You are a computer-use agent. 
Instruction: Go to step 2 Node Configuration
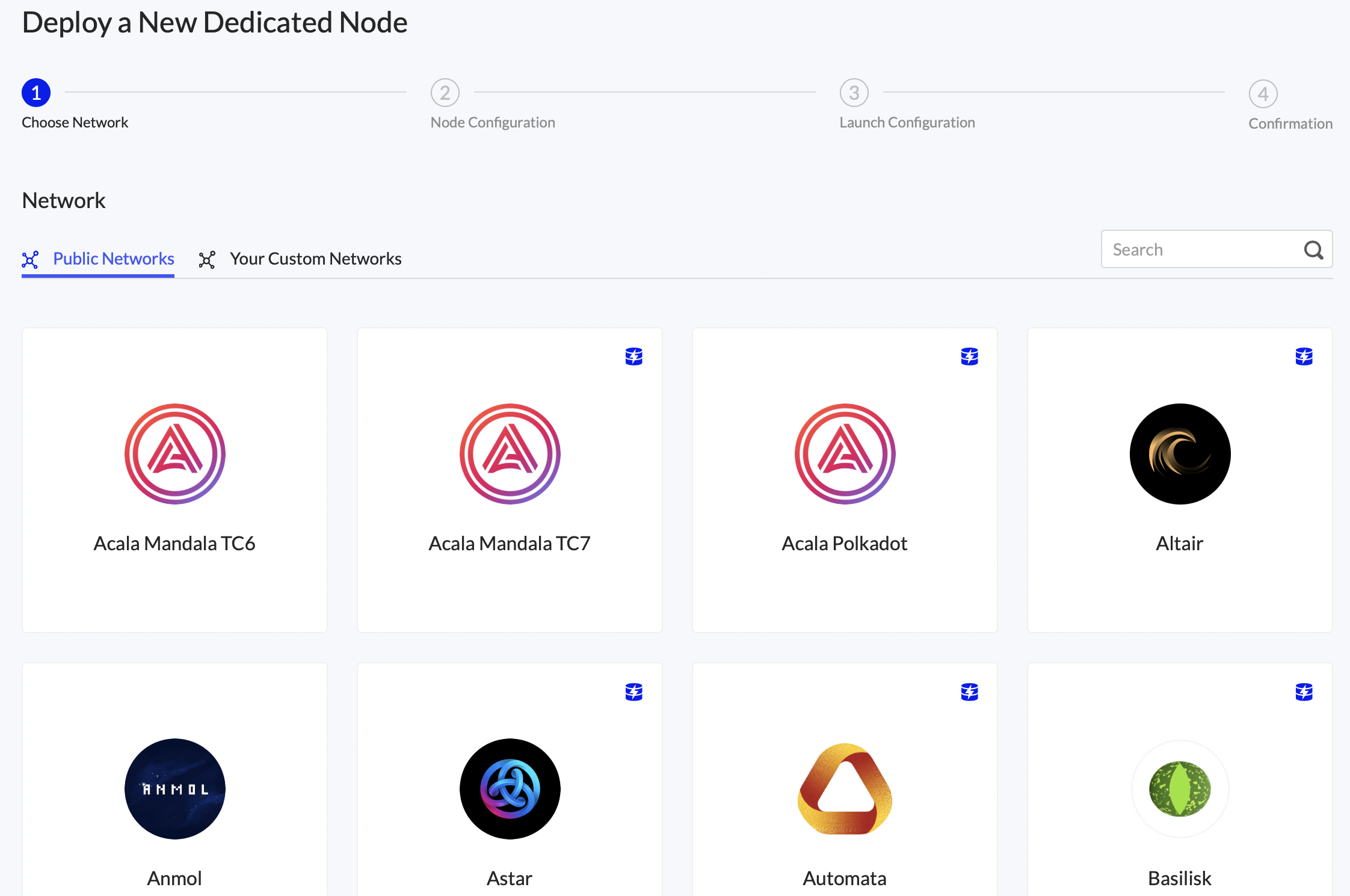(x=445, y=93)
